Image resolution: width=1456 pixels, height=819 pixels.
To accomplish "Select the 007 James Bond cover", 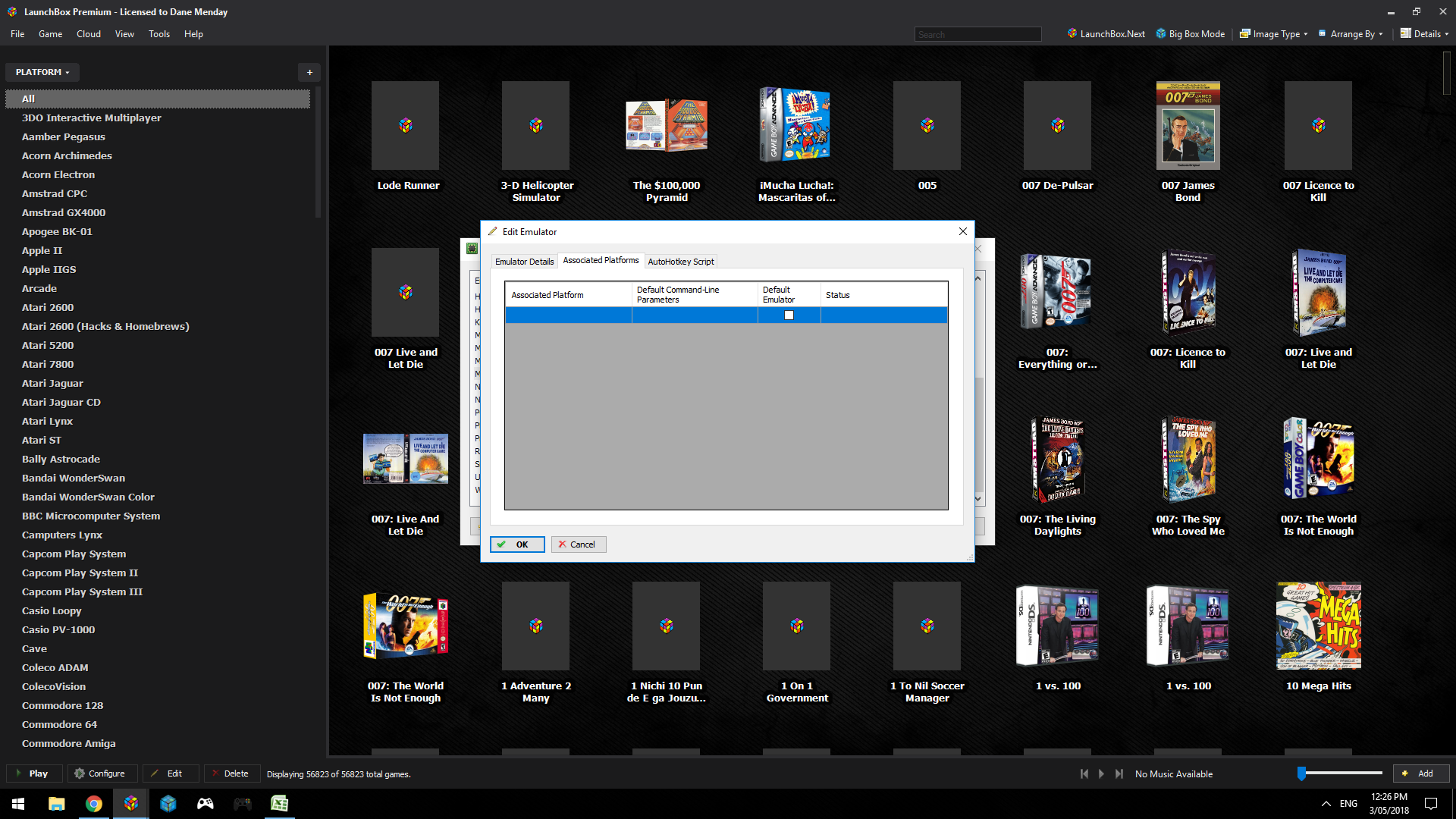I will click(1188, 126).
